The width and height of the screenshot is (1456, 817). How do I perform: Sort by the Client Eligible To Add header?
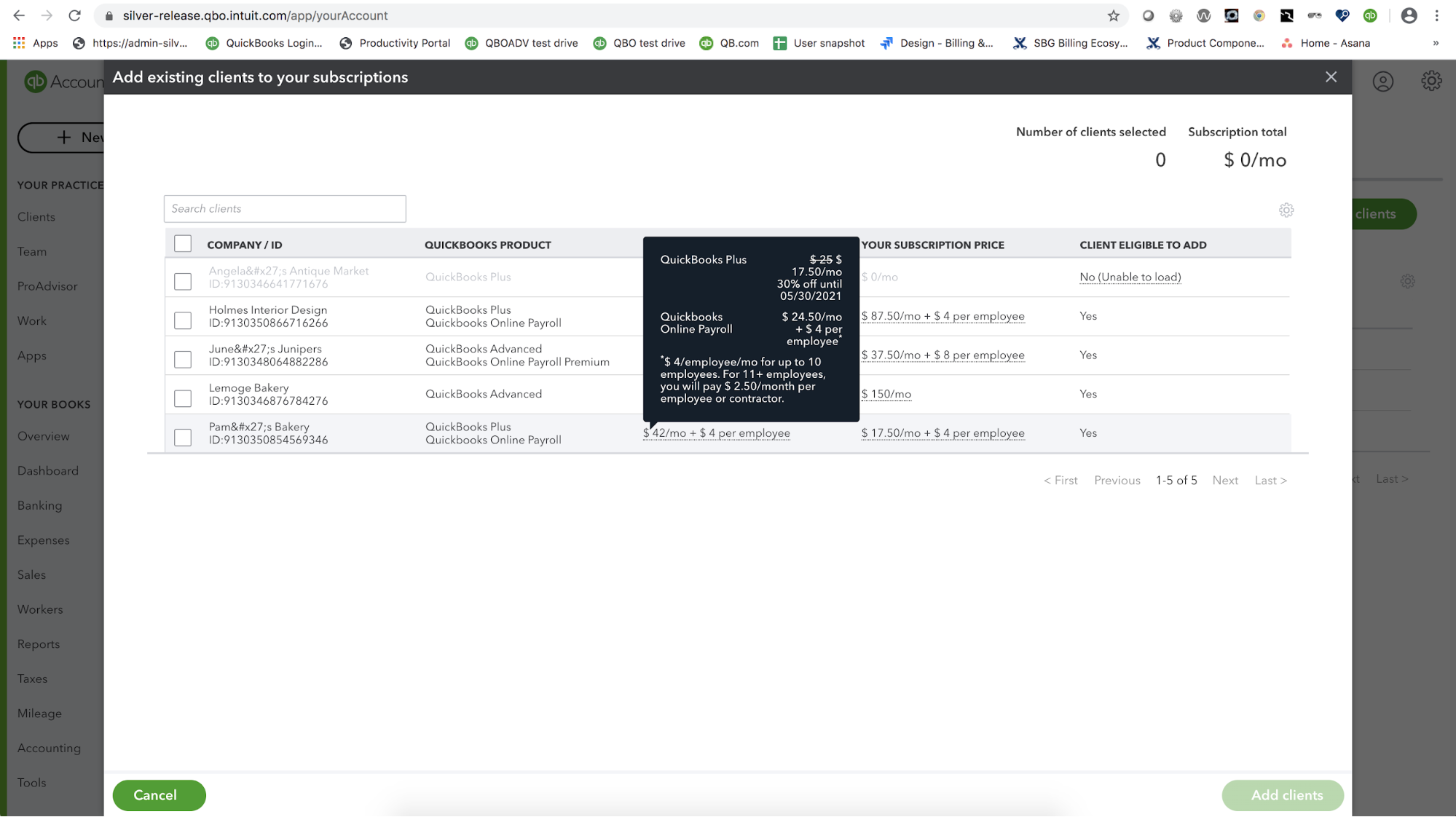click(x=1143, y=245)
